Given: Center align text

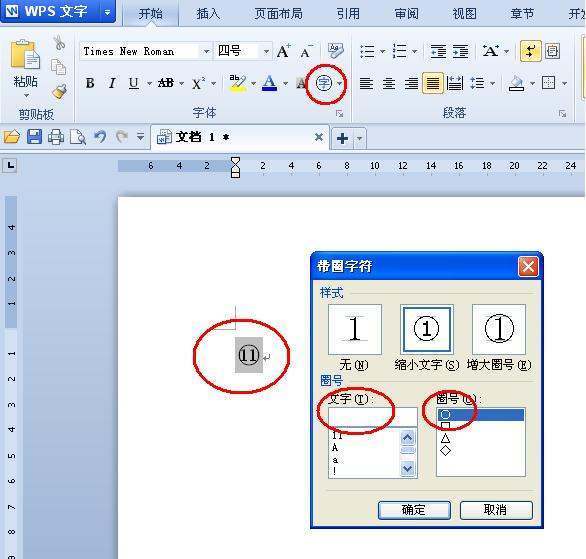Looking at the screenshot, I should 389,83.
